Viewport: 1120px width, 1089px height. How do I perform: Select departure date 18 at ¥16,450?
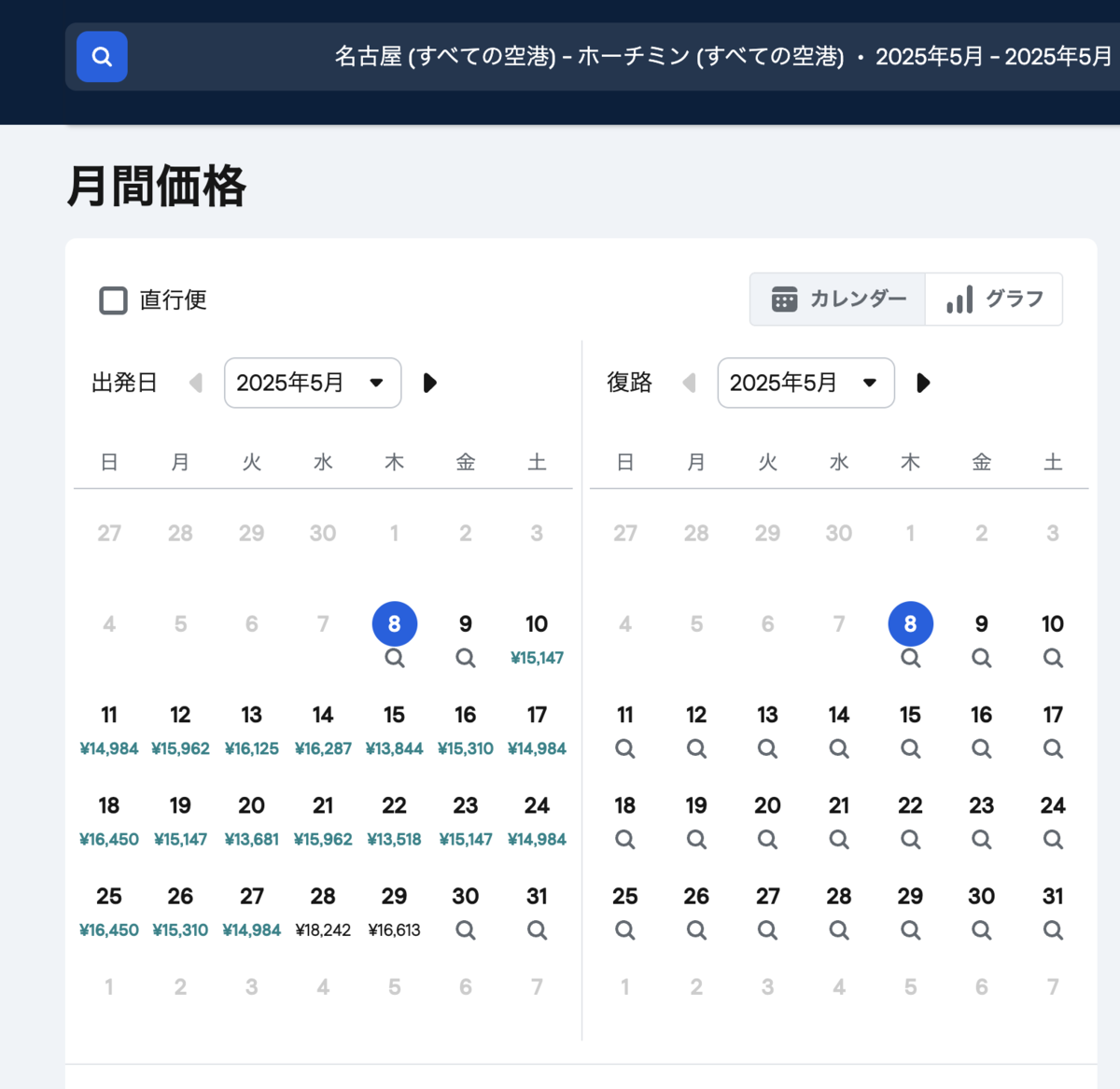coord(109,820)
